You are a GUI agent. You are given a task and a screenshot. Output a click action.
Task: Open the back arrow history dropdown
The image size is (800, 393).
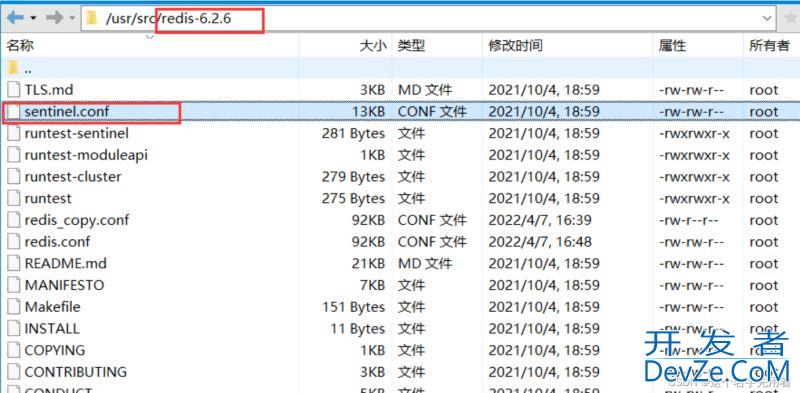33,18
